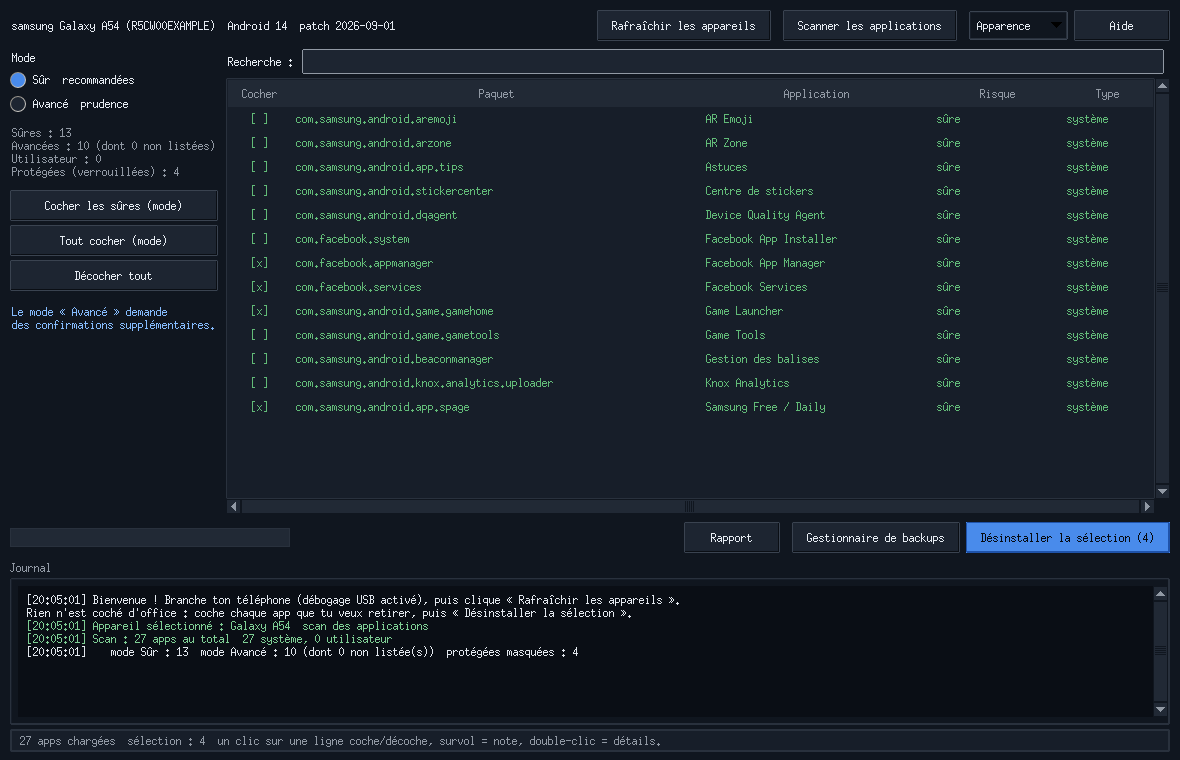Viewport: 1180px width, 760px height.
Task: Uncheck the box for com.samsung.android.game.gamehome
Action: [x=259, y=312]
